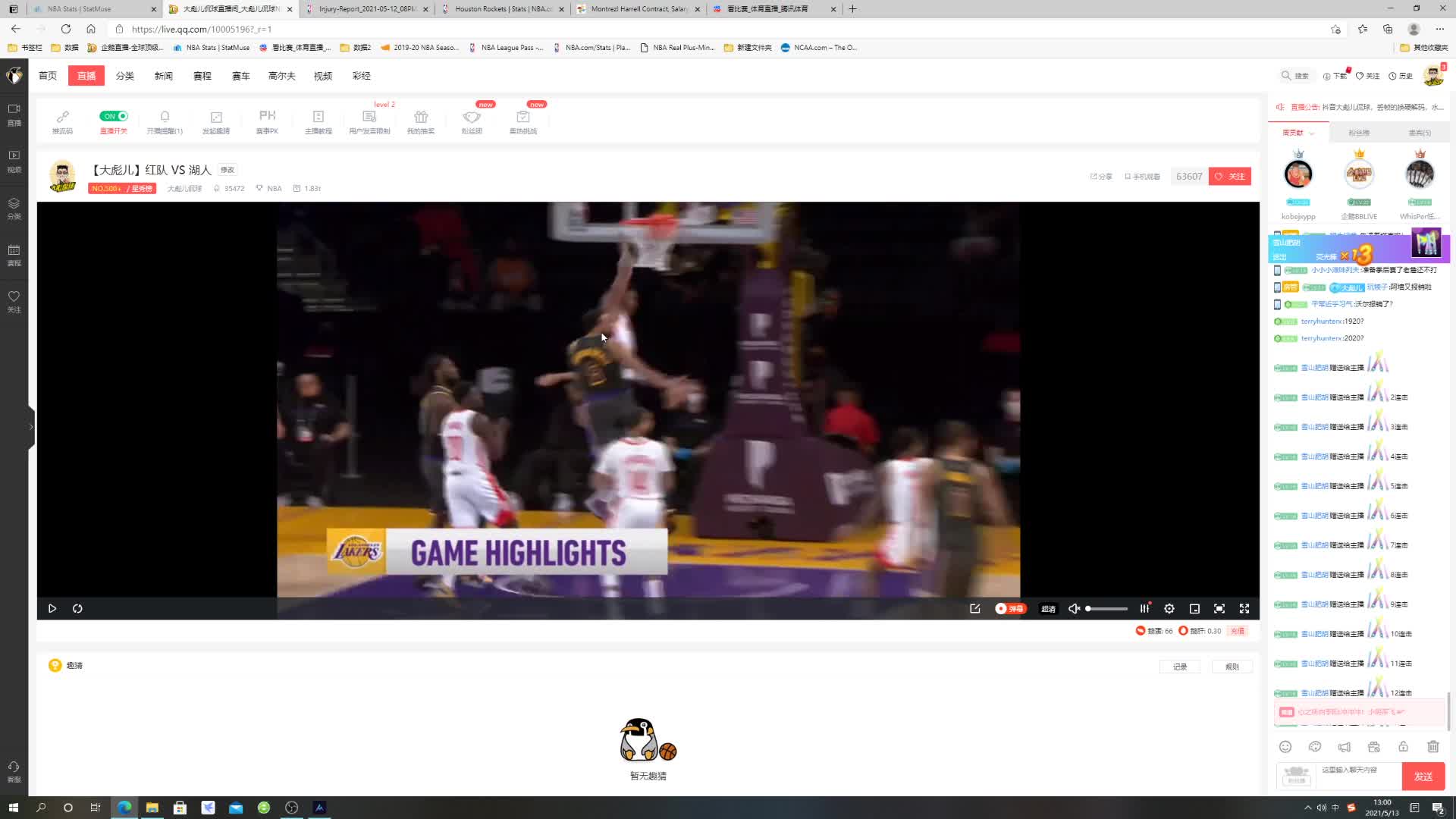The height and width of the screenshot is (819, 1456).
Task: Expand the contribution list dropdown arrow
Action: [x=1312, y=133]
